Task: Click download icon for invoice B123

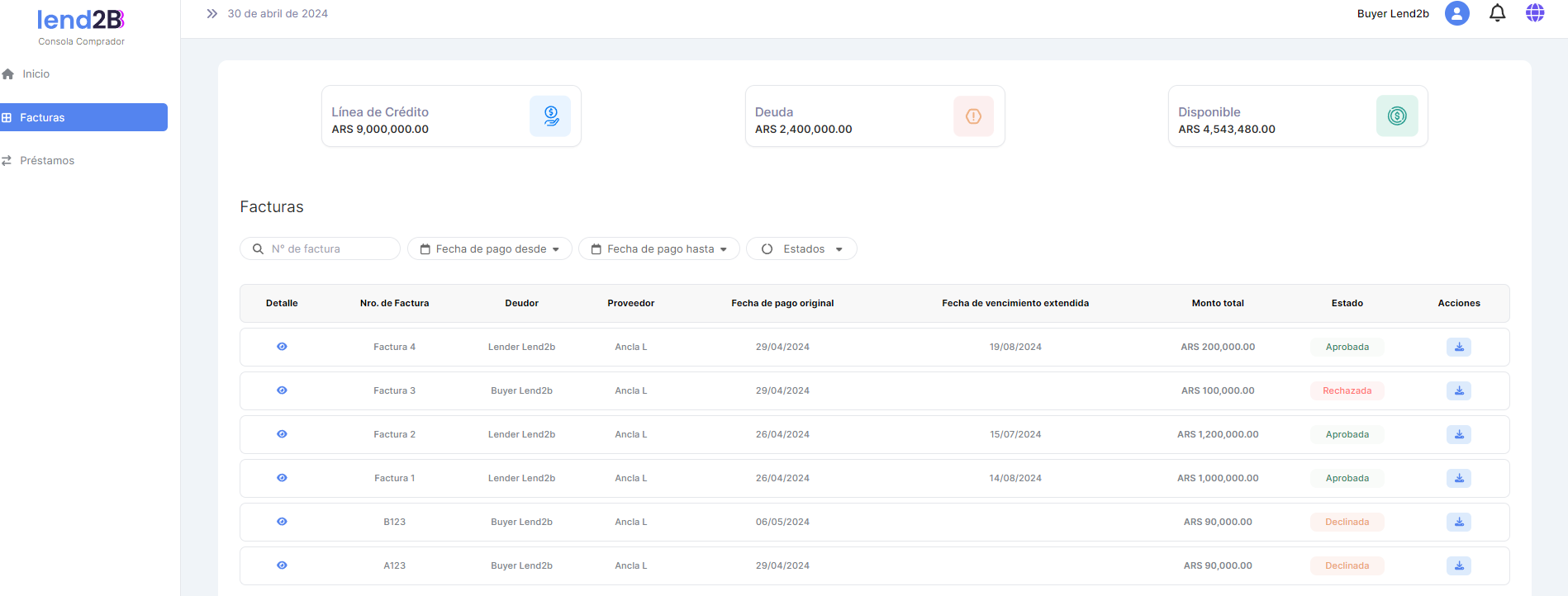Action: pyautogui.click(x=1459, y=523)
